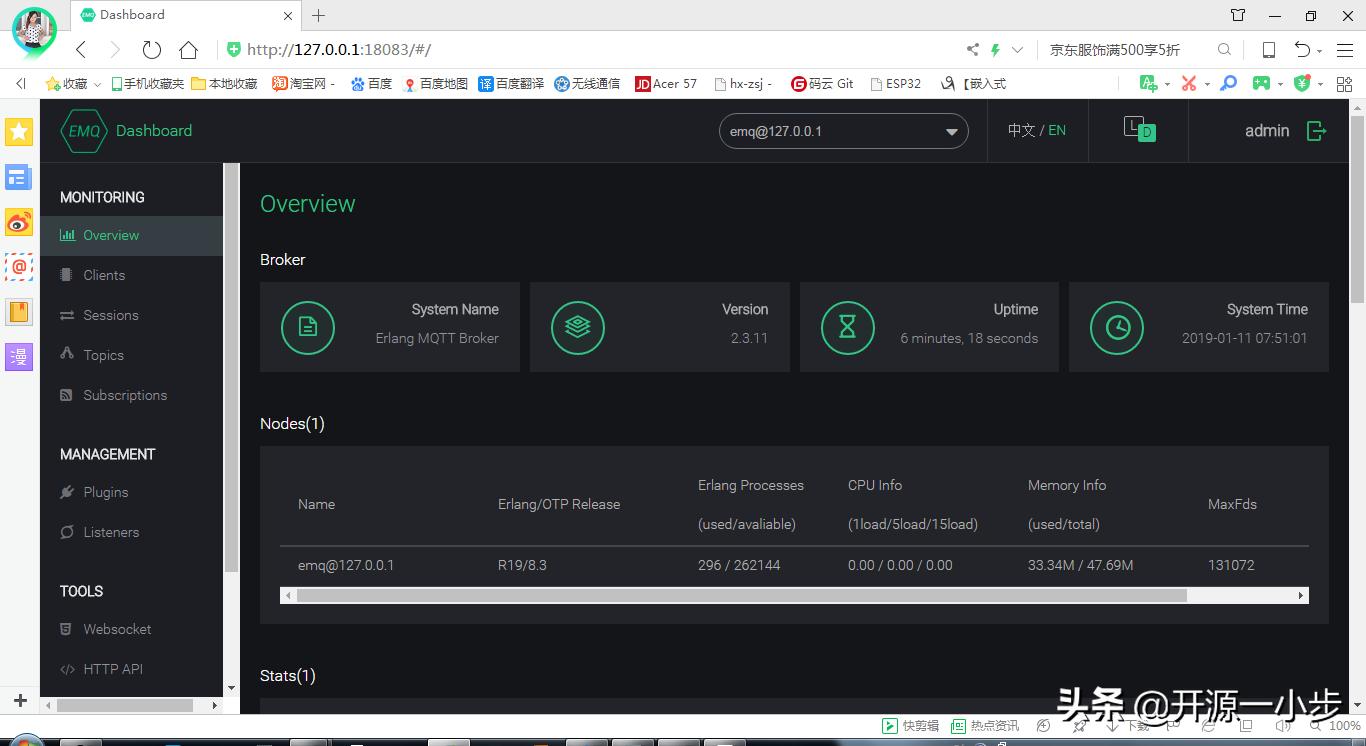Viewport: 1366px width, 746px height.
Task: Open the 手机收藏夹 bookmark folder
Action: click(147, 84)
